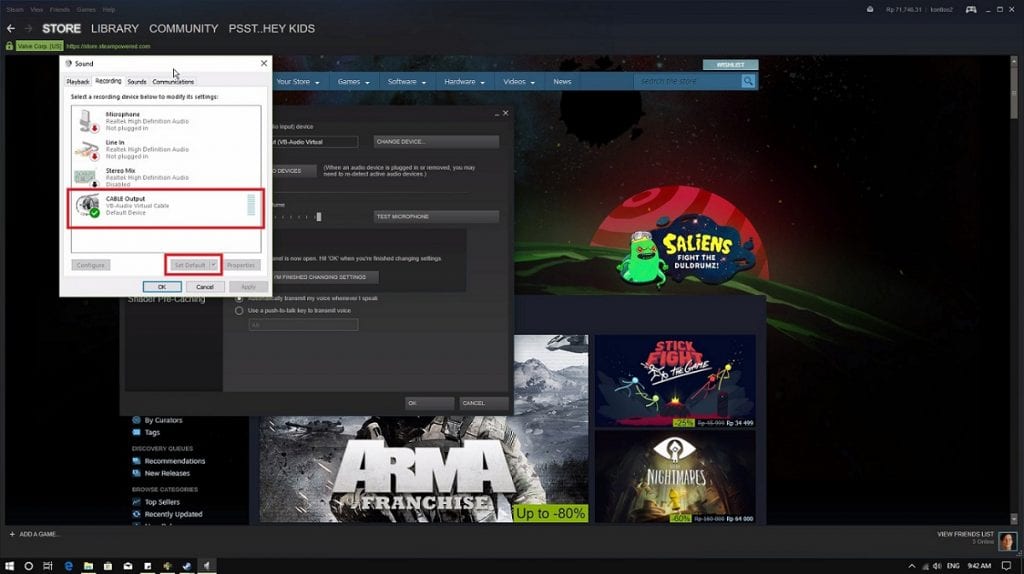Viewport: 1024px width, 574px height.
Task: Open Task View on the taskbar
Action: pyautogui.click(x=48, y=566)
